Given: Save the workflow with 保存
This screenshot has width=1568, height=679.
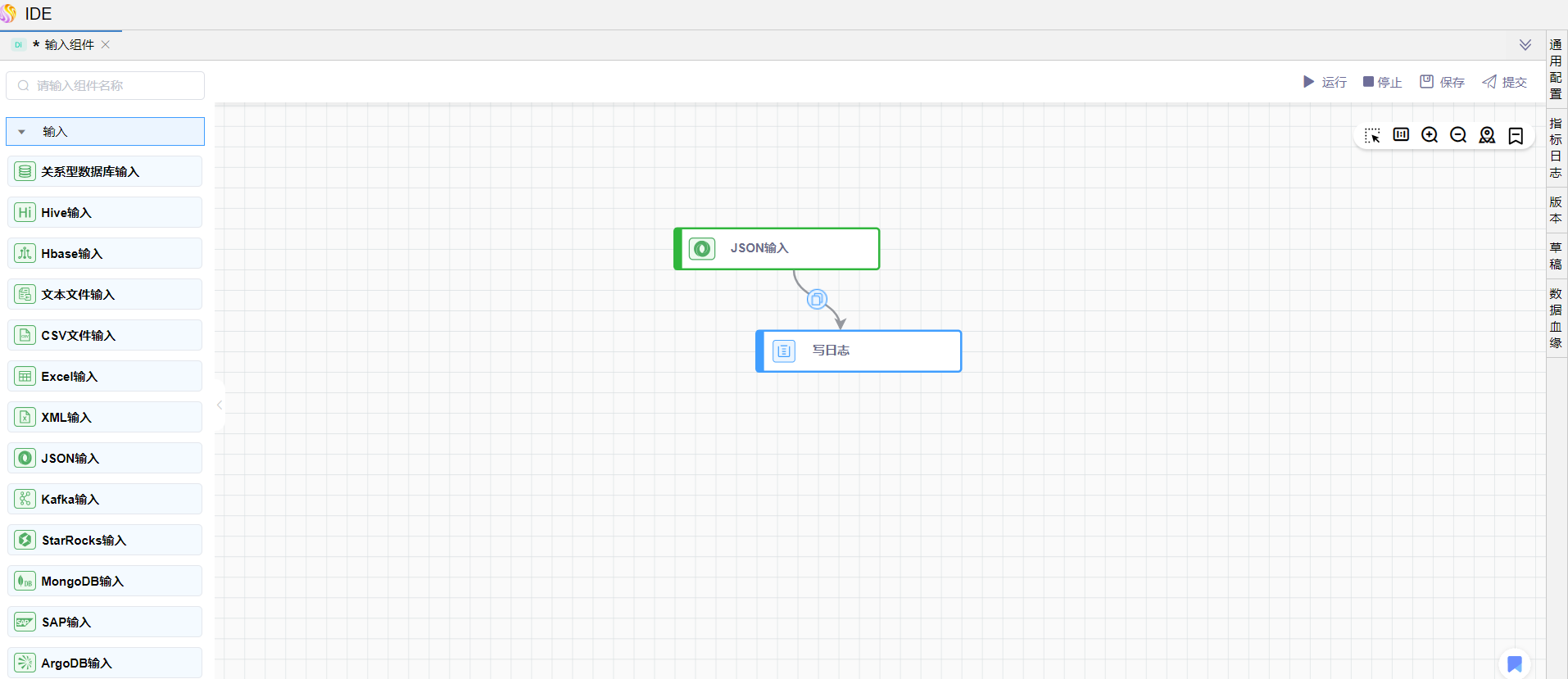Looking at the screenshot, I should pyautogui.click(x=1442, y=82).
